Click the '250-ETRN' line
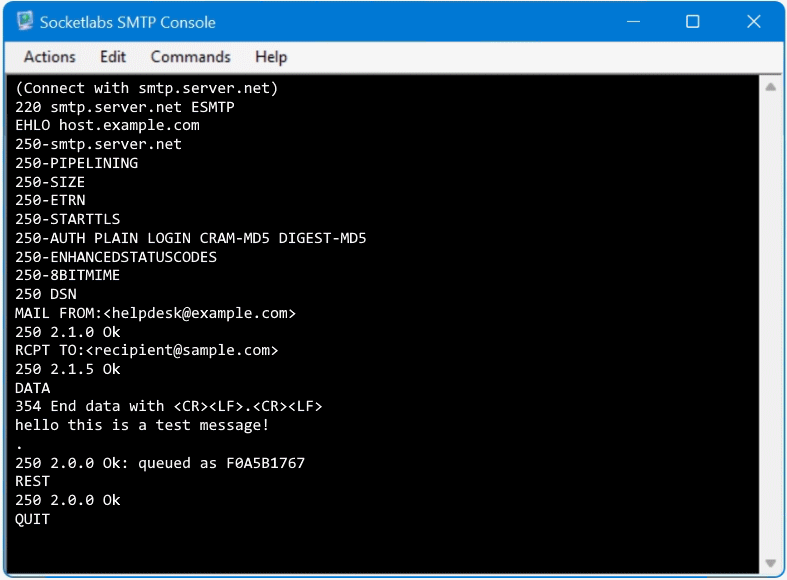The height and width of the screenshot is (580, 787). click(x=50, y=200)
